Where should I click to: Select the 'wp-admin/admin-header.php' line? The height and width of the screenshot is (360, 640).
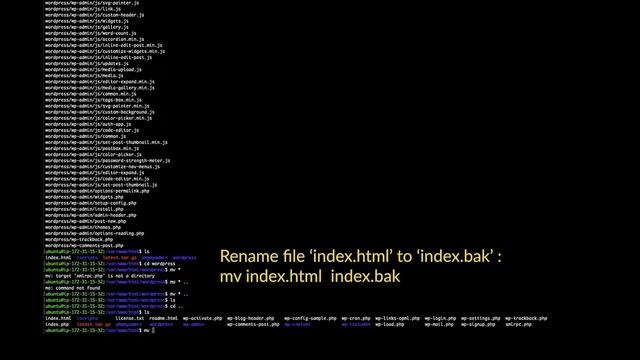(91, 215)
